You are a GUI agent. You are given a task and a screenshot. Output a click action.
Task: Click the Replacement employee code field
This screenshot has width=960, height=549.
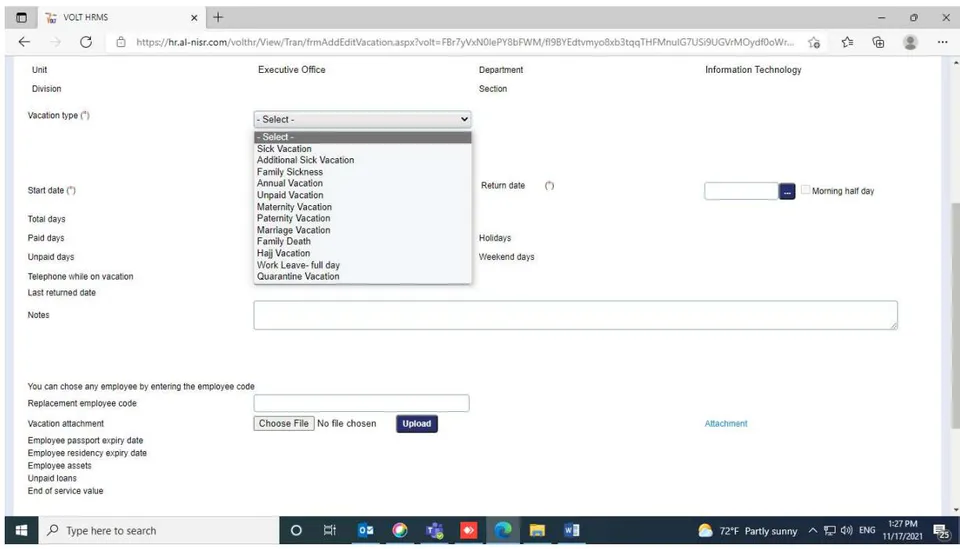361,403
